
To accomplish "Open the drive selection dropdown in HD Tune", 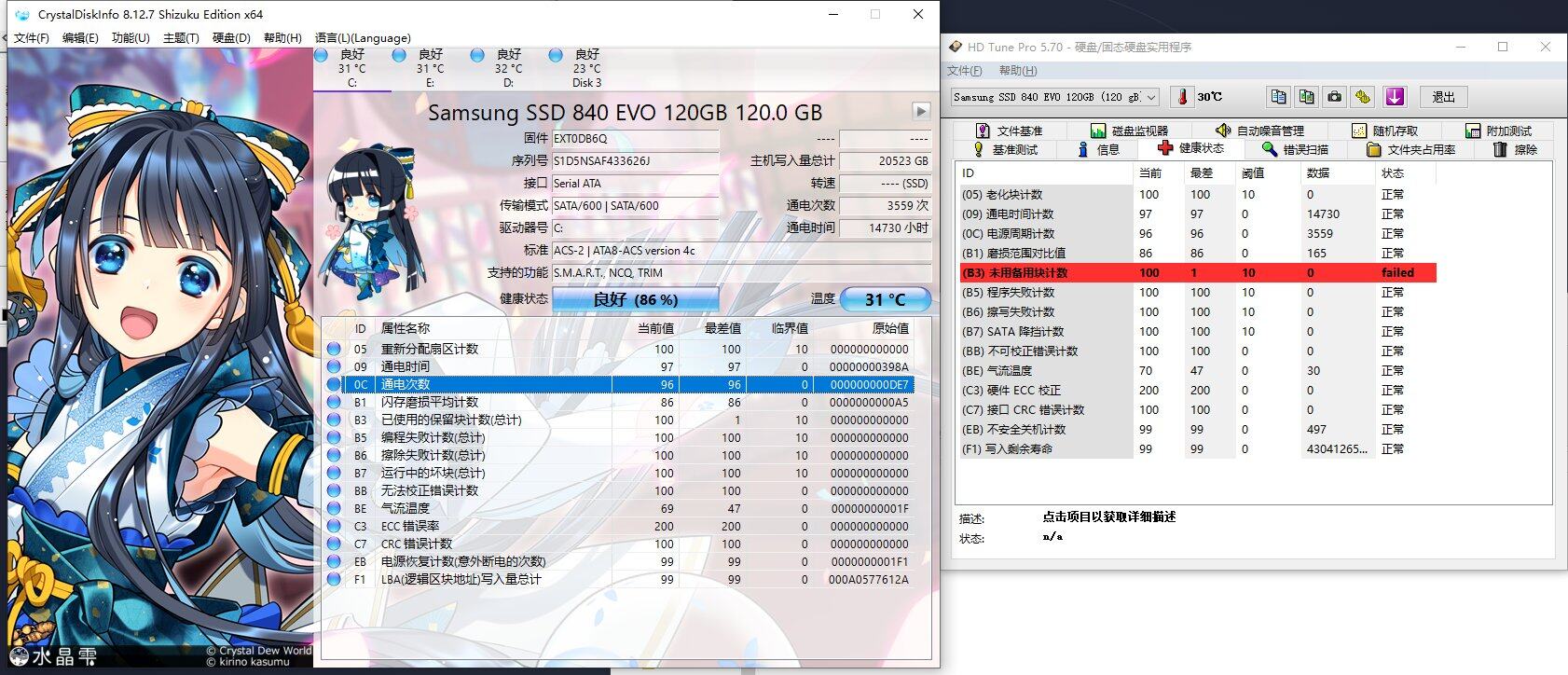I will click(x=1152, y=97).
